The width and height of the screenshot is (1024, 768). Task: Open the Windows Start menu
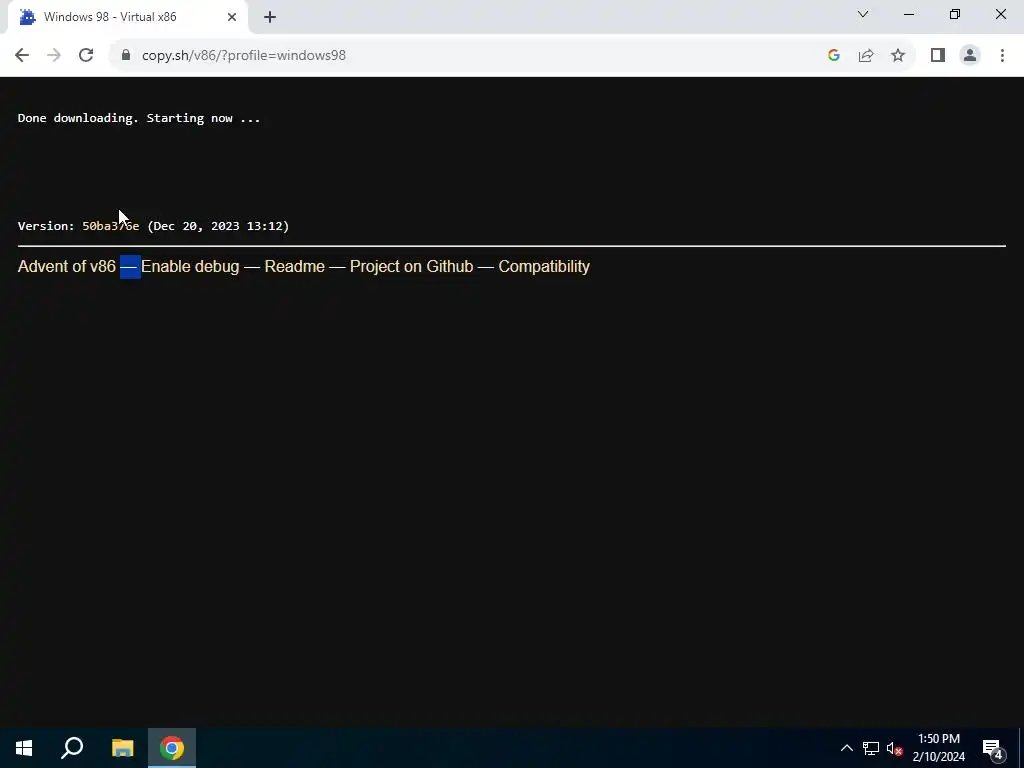tap(24, 748)
